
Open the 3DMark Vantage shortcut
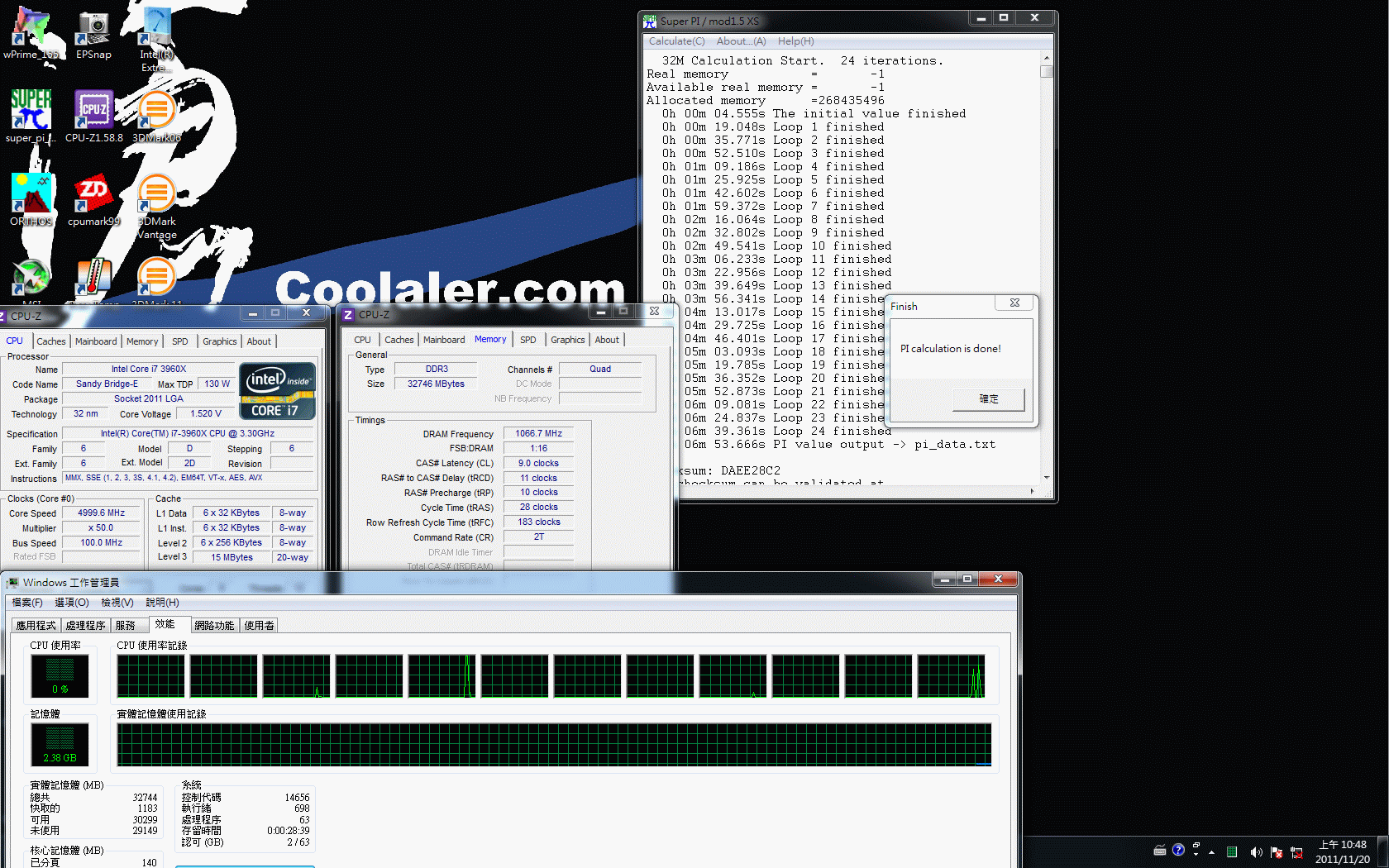coord(156,206)
